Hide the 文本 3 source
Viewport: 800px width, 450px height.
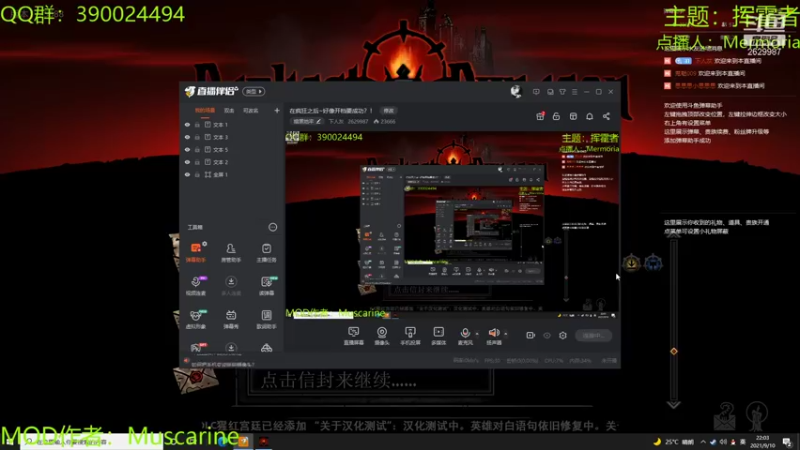(187, 137)
